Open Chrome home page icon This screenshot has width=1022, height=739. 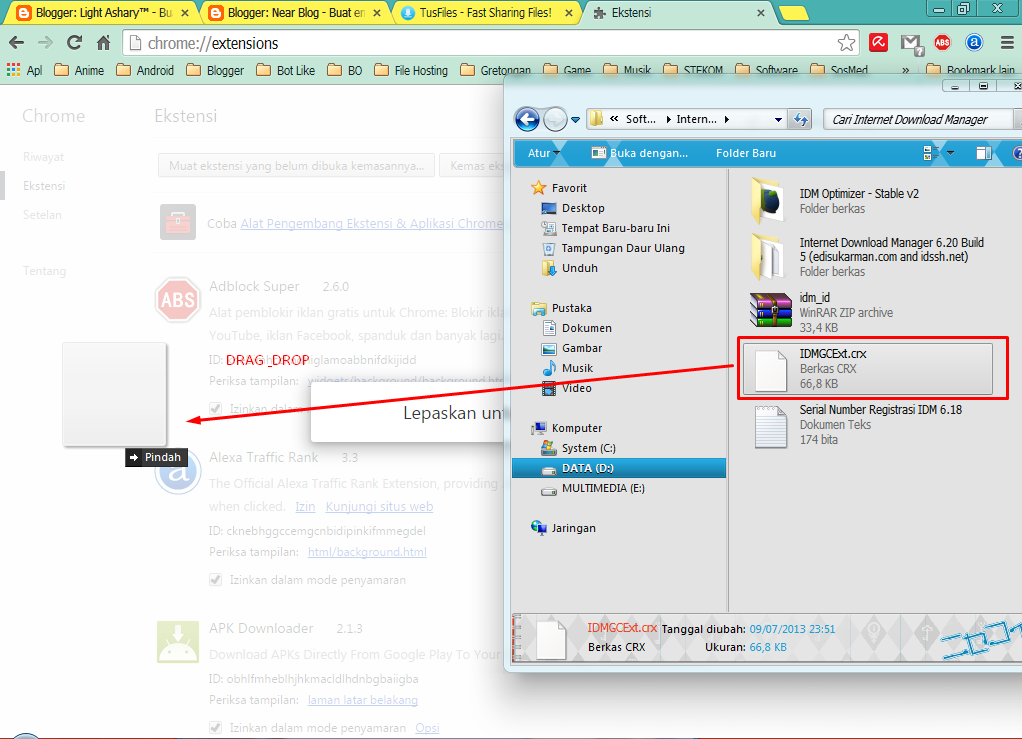[x=104, y=43]
